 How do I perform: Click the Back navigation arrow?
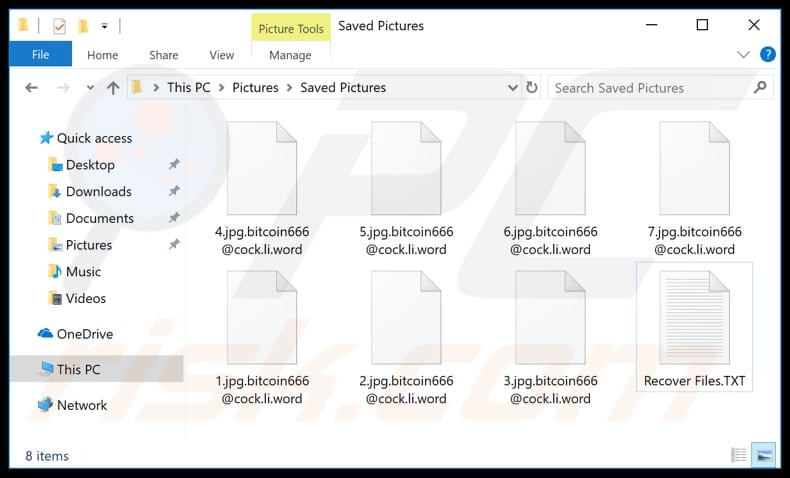(x=32, y=88)
